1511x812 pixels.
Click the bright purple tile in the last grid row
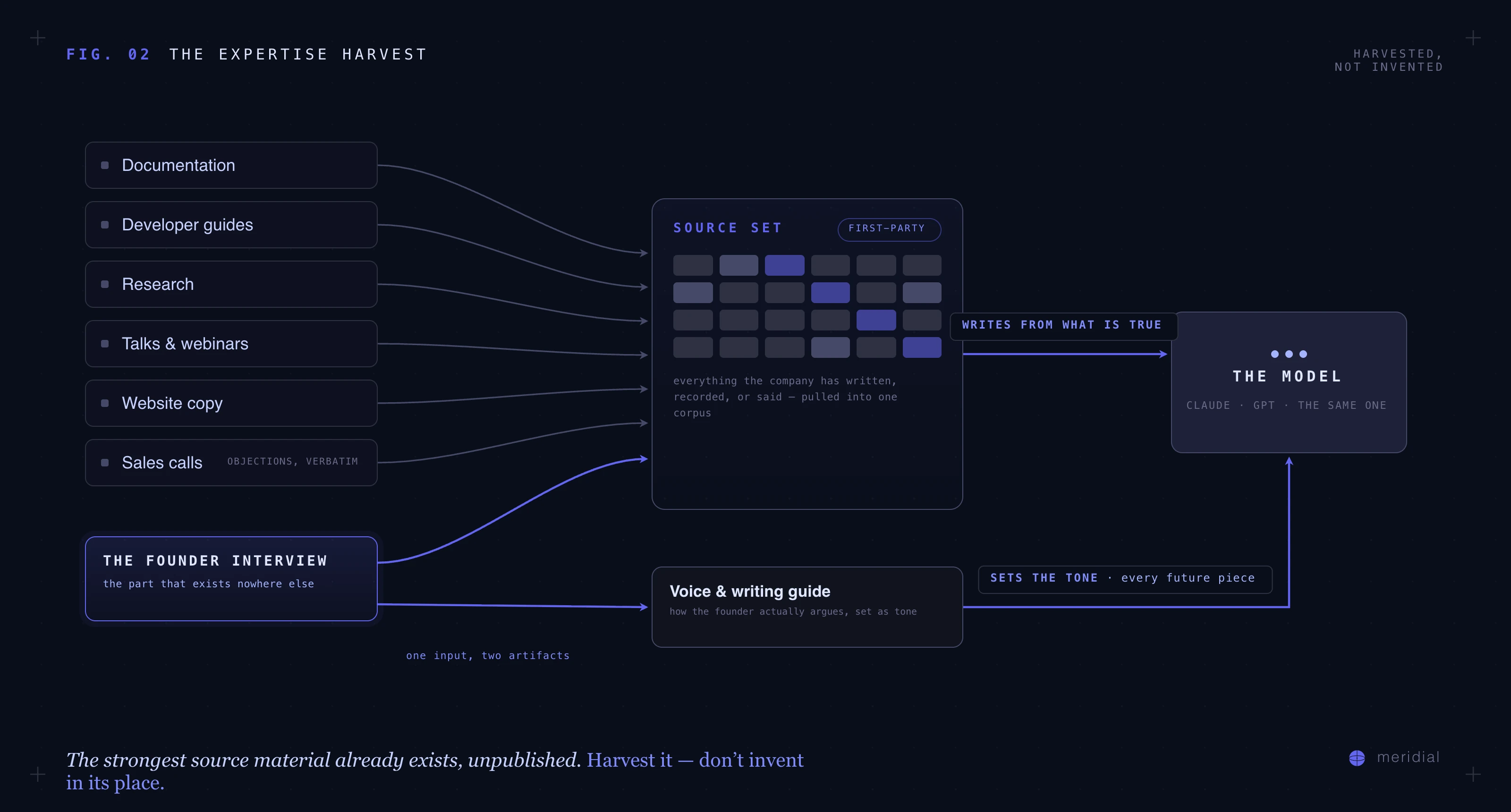[x=922, y=347]
